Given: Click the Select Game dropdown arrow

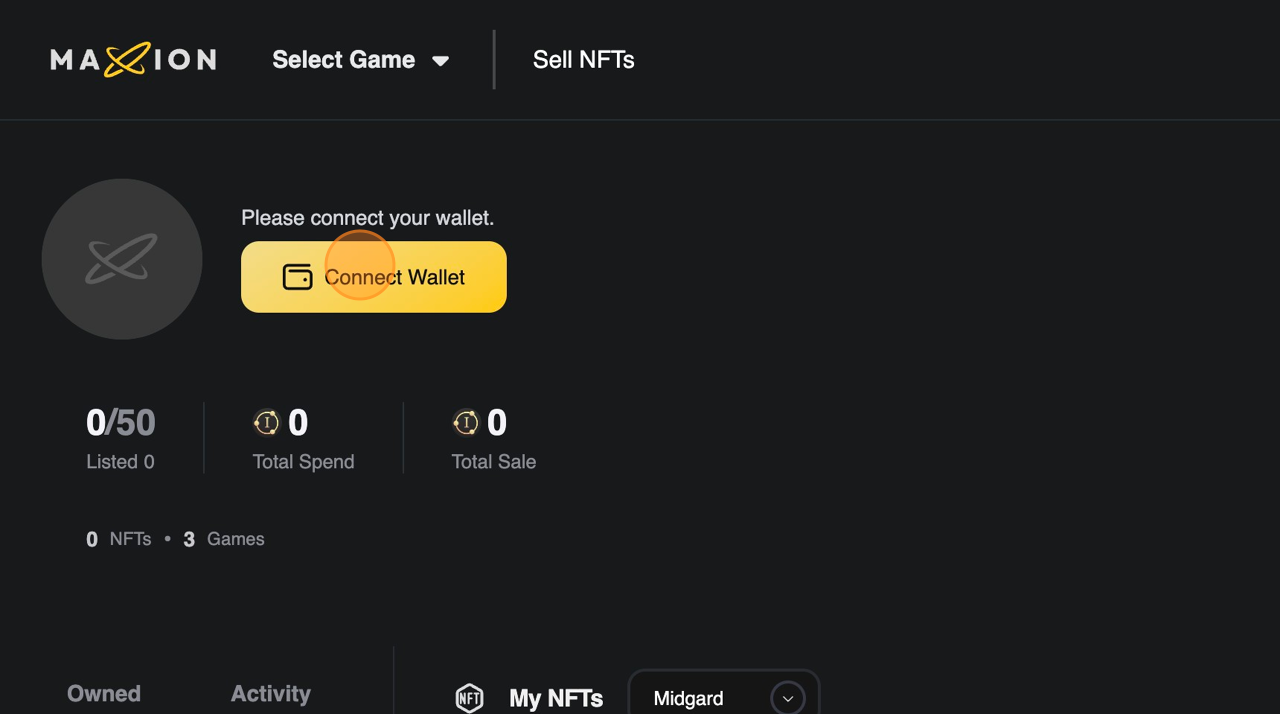Looking at the screenshot, I should coord(440,61).
